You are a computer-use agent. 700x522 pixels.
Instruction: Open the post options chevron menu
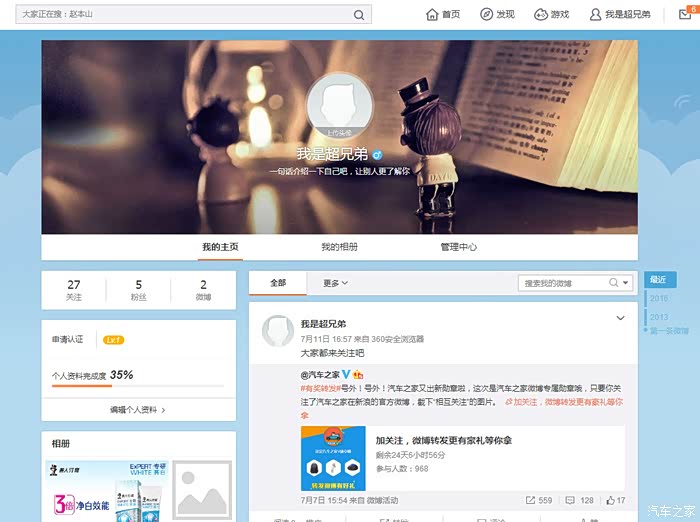pos(620,319)
